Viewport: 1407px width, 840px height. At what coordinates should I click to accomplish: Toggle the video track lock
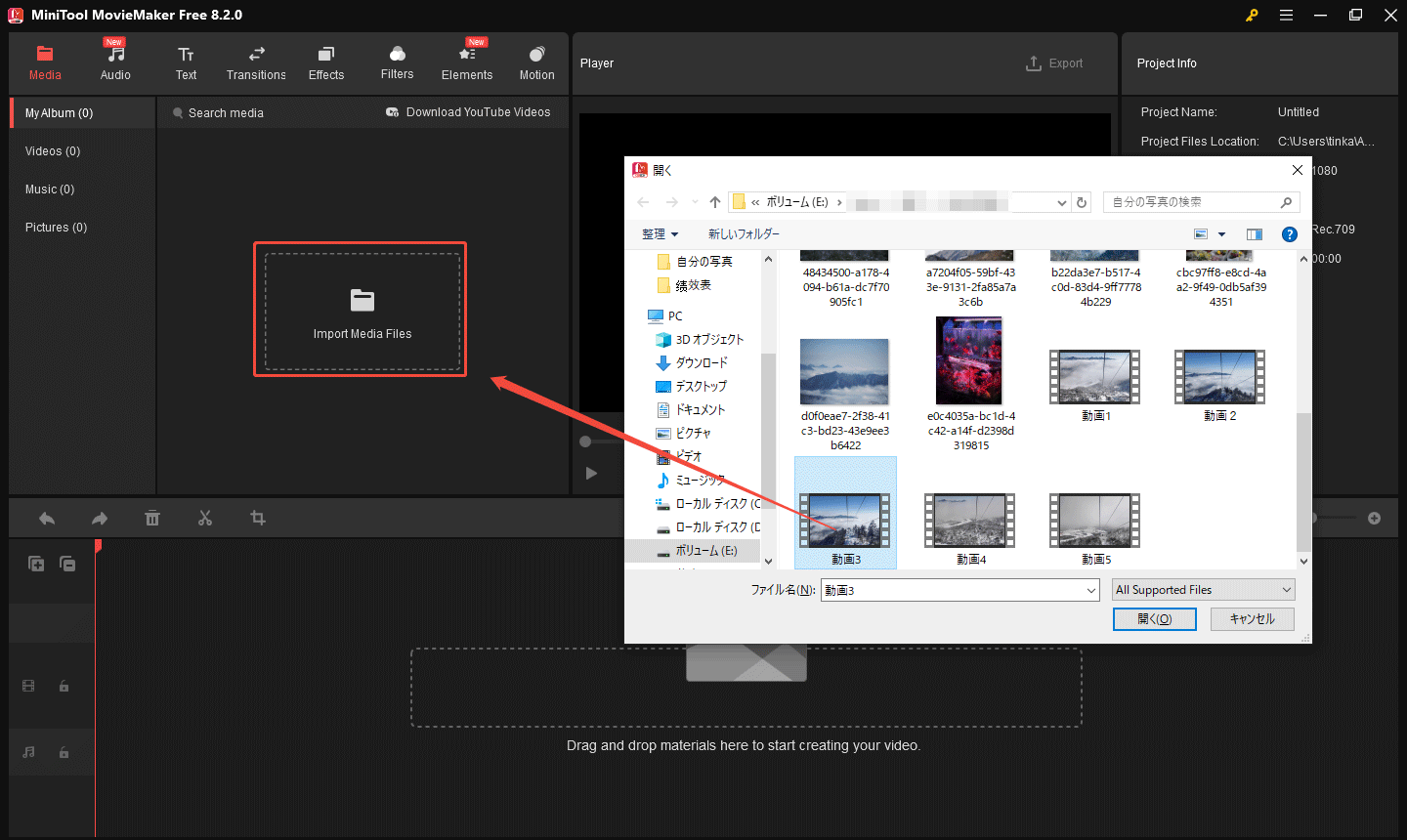pyautogui.click(x=64, y=687)
